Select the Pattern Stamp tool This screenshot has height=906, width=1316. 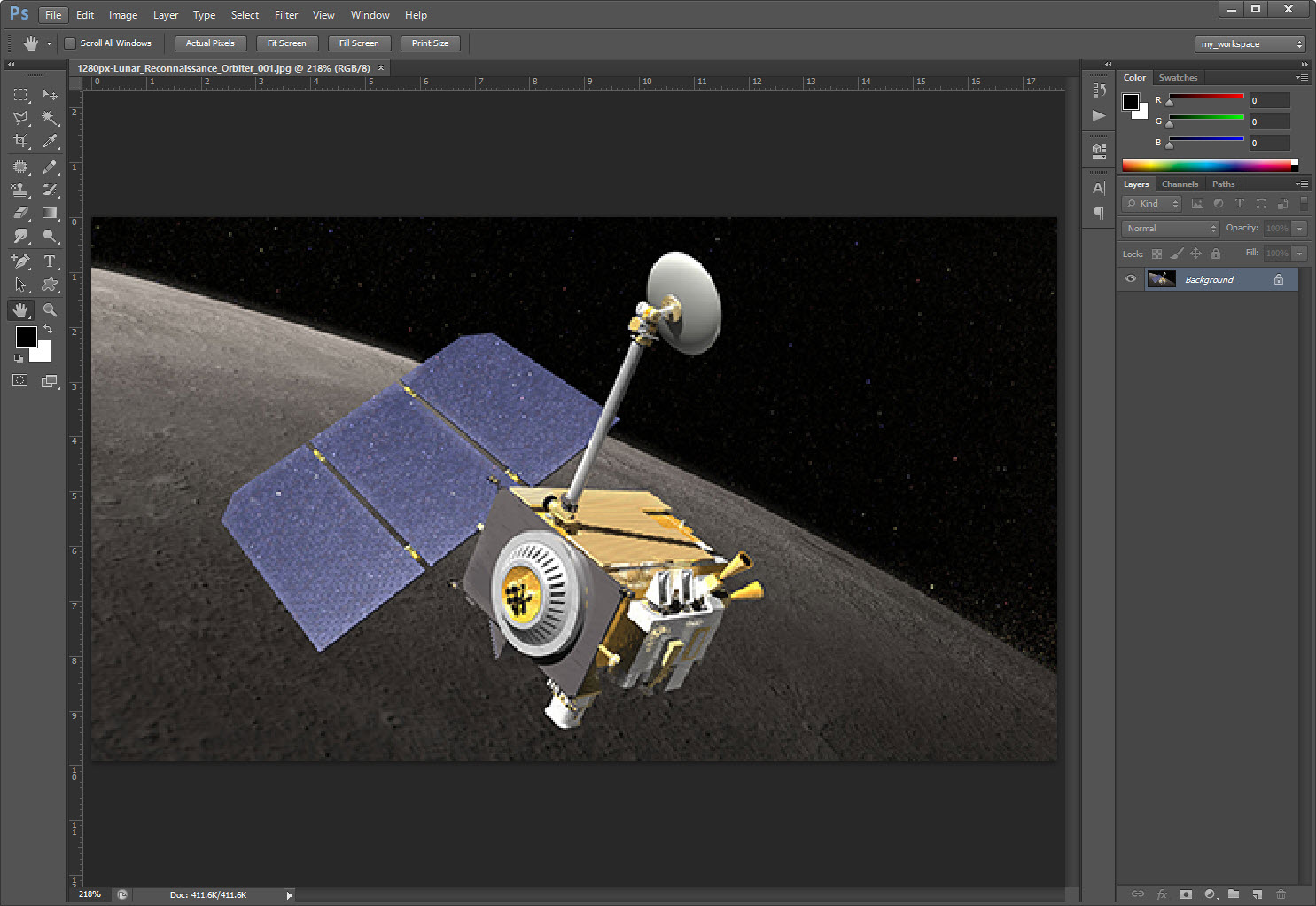[20, 190]
